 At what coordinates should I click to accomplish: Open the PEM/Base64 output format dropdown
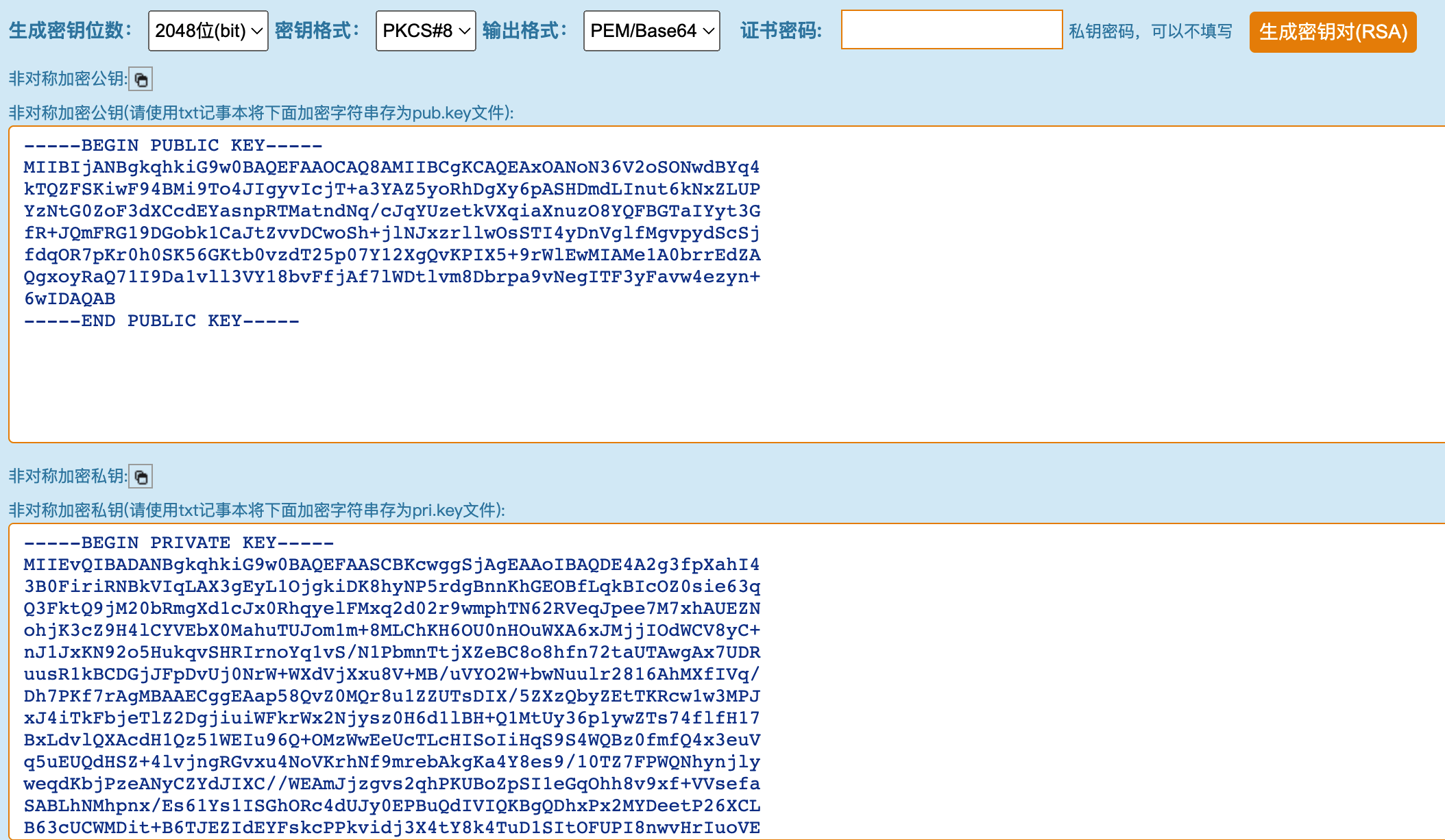pyautogui.click(x=652, y=31)
